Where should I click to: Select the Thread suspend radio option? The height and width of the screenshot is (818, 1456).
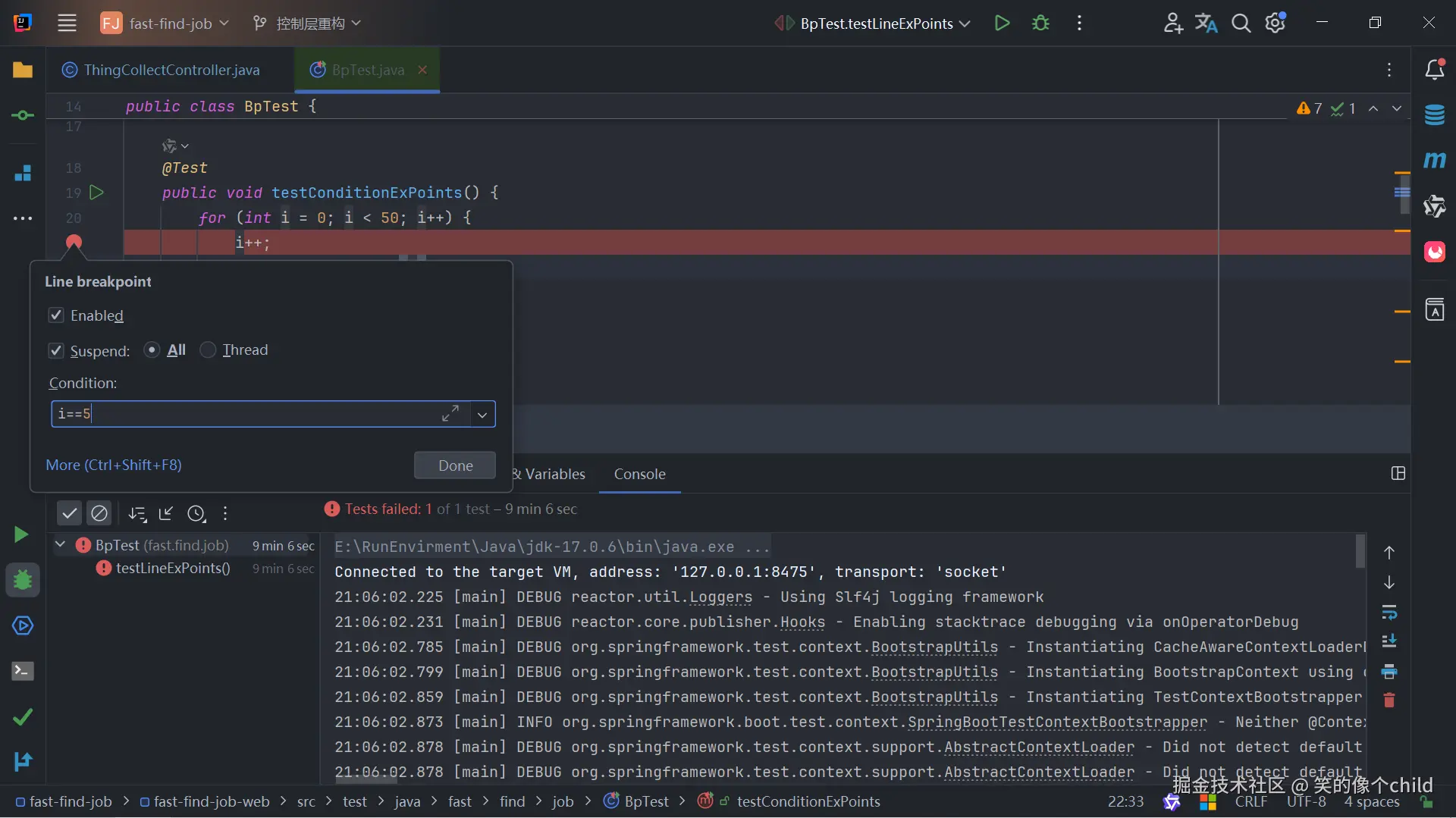coord(208,349)
